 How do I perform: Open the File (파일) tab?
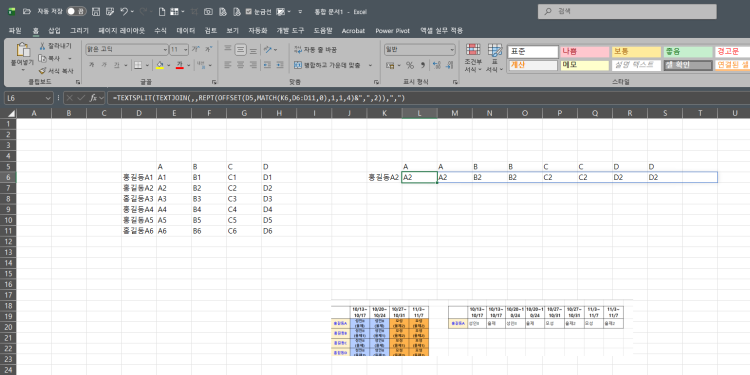click(15, 31)
